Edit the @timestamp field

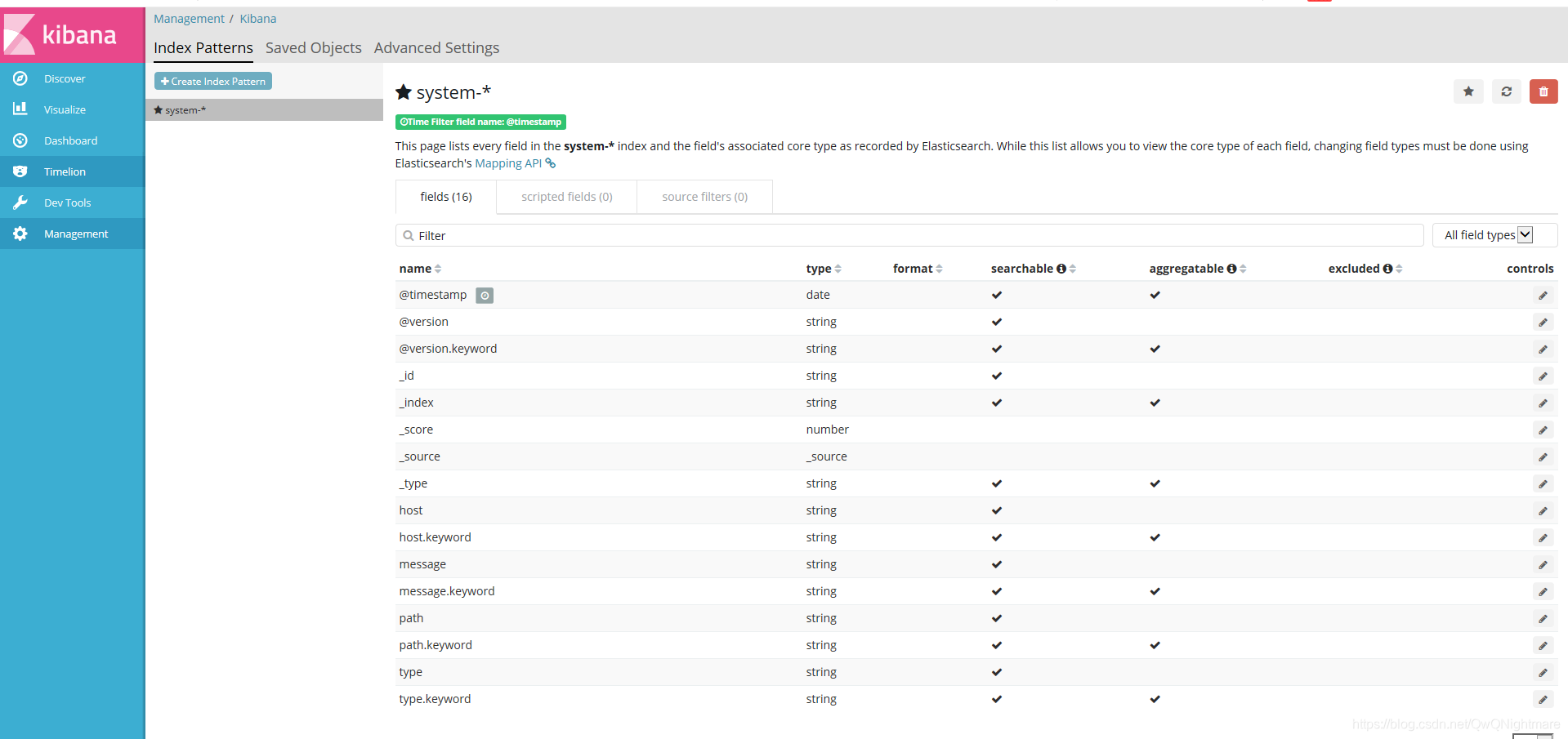tap(1543, 296)
